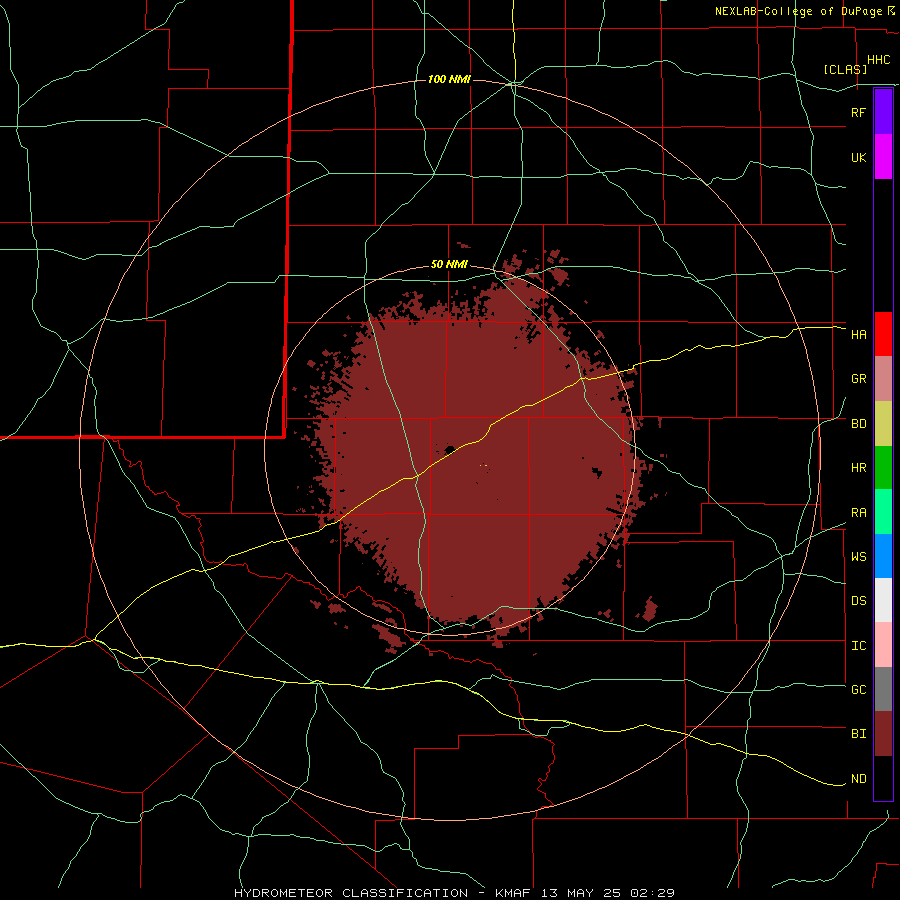Click the IC legend label
This screenshot has height=900, width=900.
point(858,646)
